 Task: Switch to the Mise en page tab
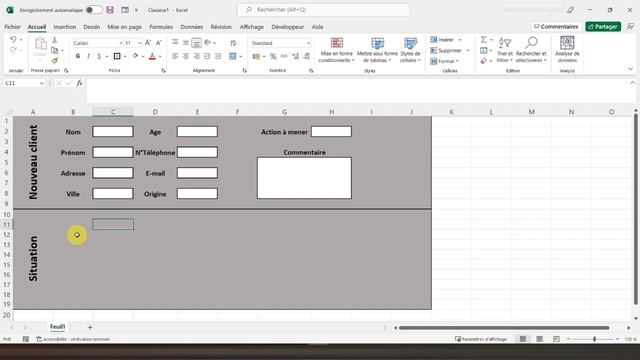124,27
